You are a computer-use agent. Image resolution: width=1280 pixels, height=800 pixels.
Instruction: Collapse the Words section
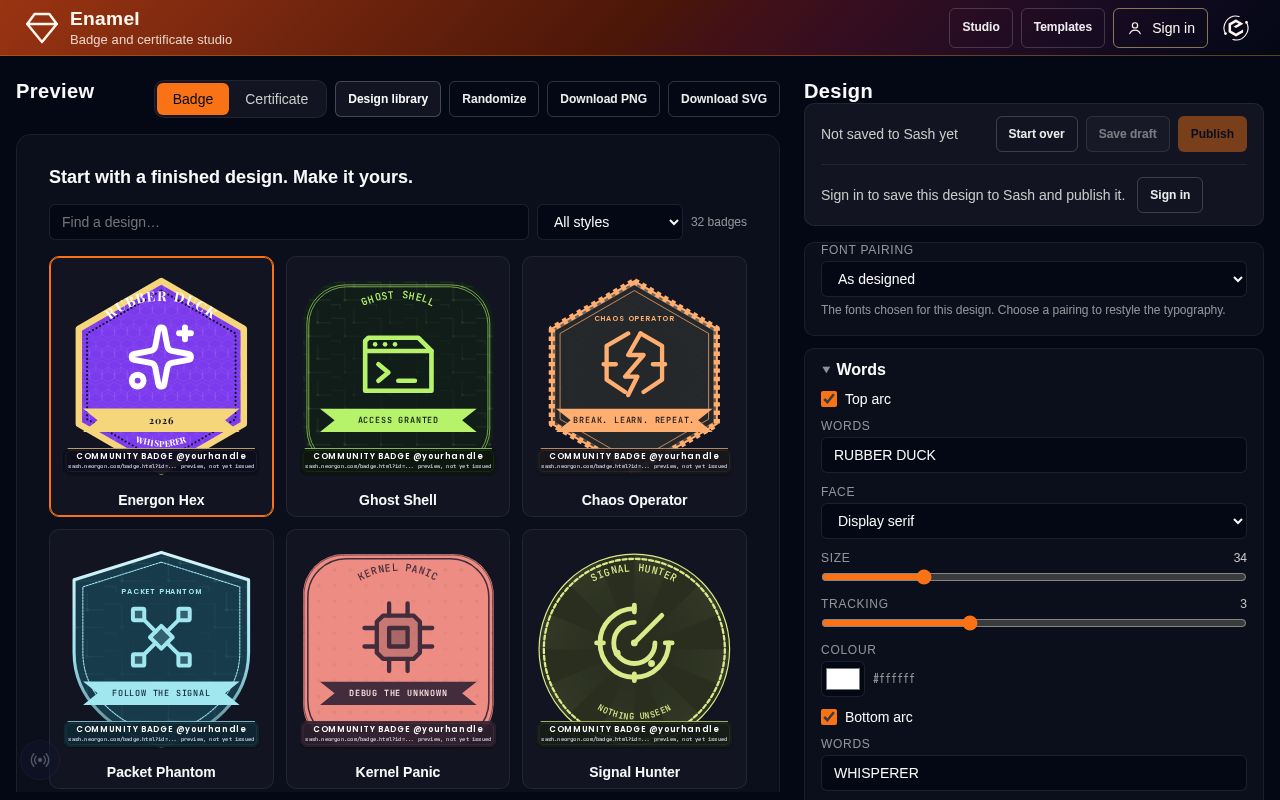(853, 369)
